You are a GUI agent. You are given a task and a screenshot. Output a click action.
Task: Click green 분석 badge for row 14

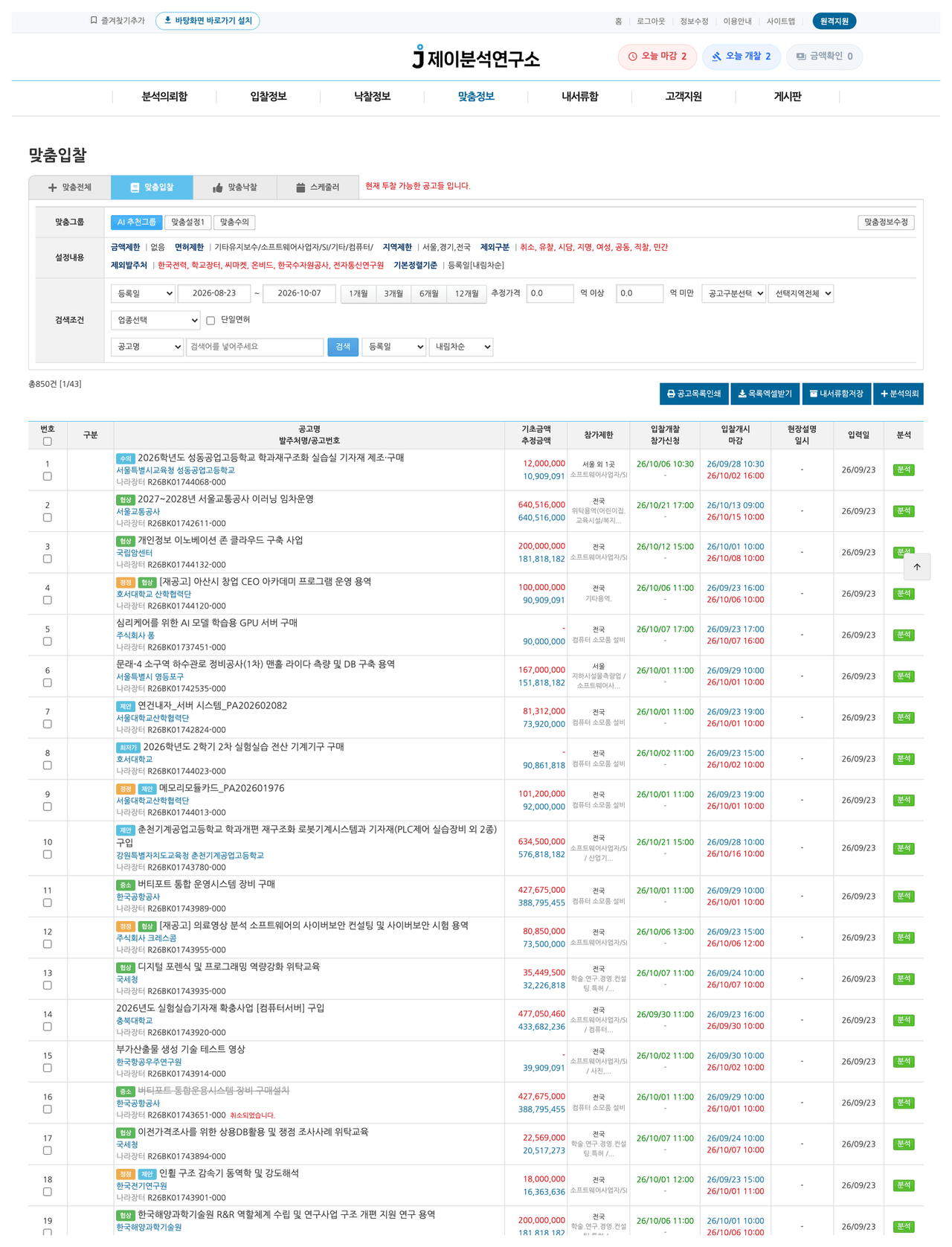pyautogui.click(x=904, y=1020)
